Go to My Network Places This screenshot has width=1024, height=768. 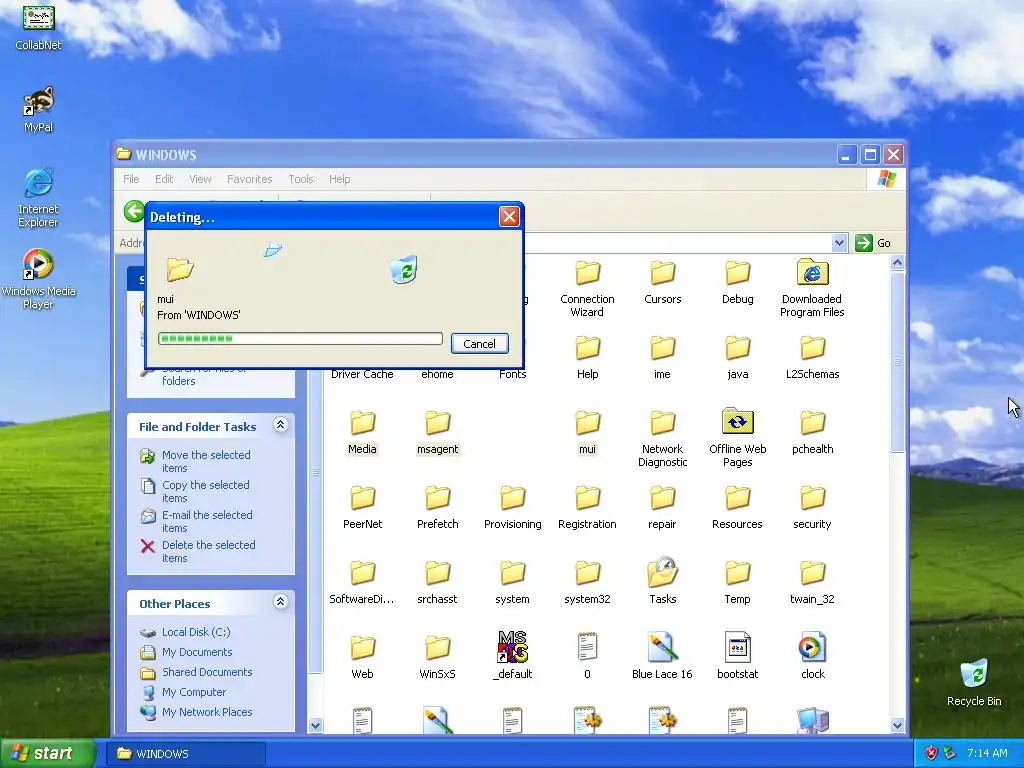[x=206, y=712]
